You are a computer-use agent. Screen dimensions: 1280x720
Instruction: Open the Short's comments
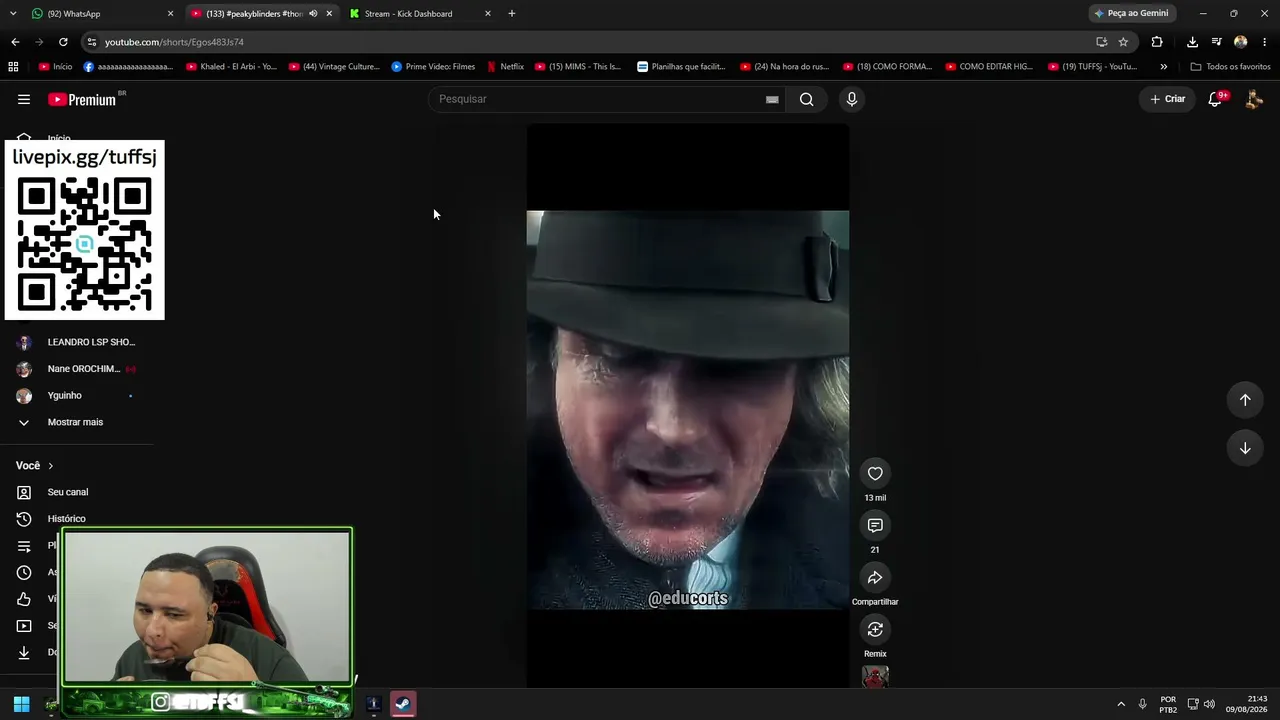point(875,525)
